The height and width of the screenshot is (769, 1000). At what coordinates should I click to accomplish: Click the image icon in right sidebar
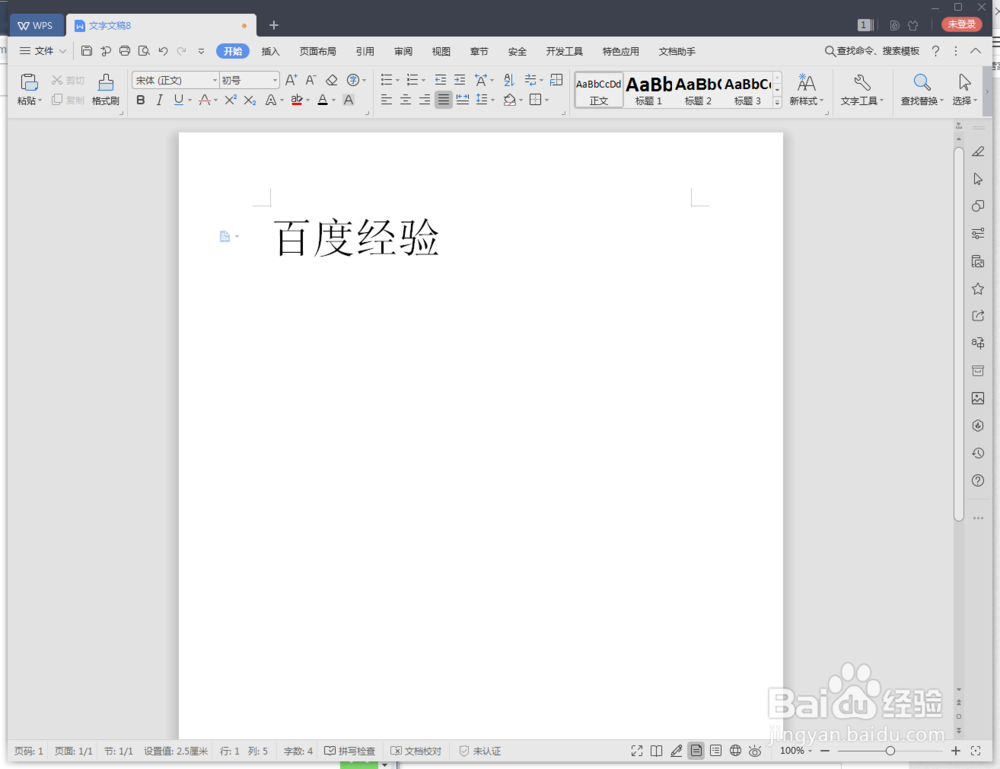(978, 399)
